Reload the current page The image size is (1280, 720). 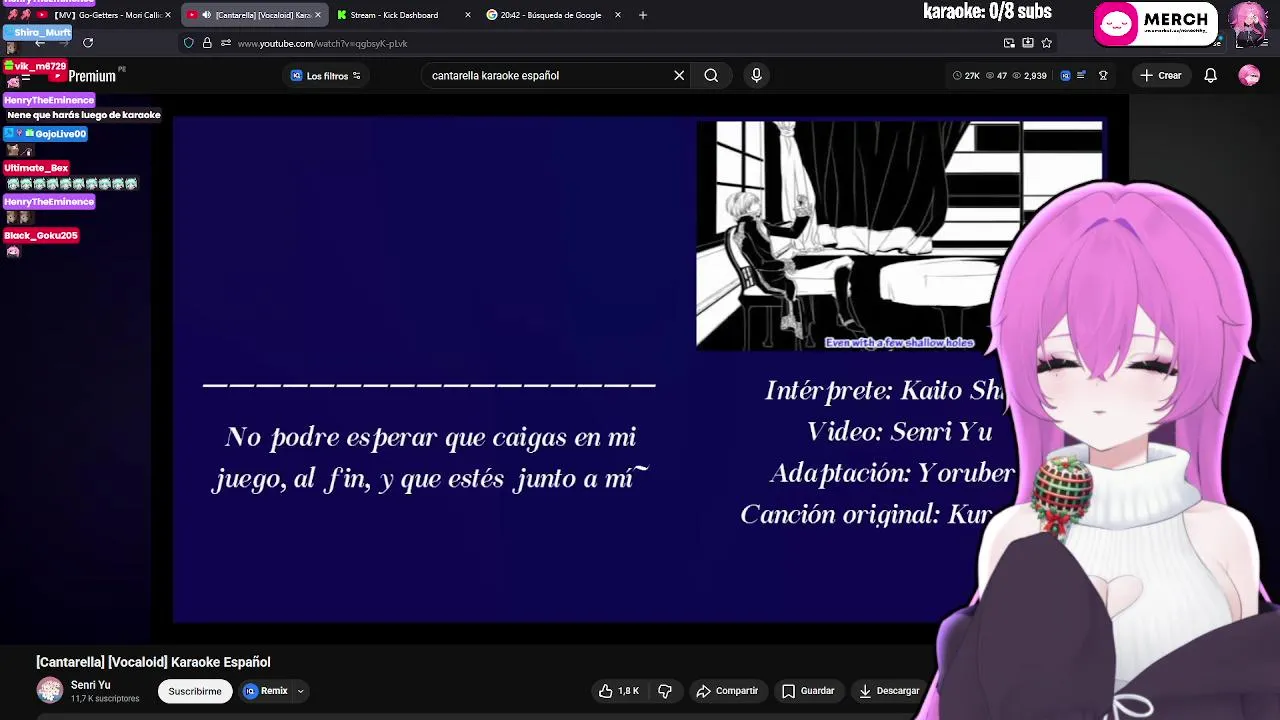pyautogui.click(x=88, y=43)
